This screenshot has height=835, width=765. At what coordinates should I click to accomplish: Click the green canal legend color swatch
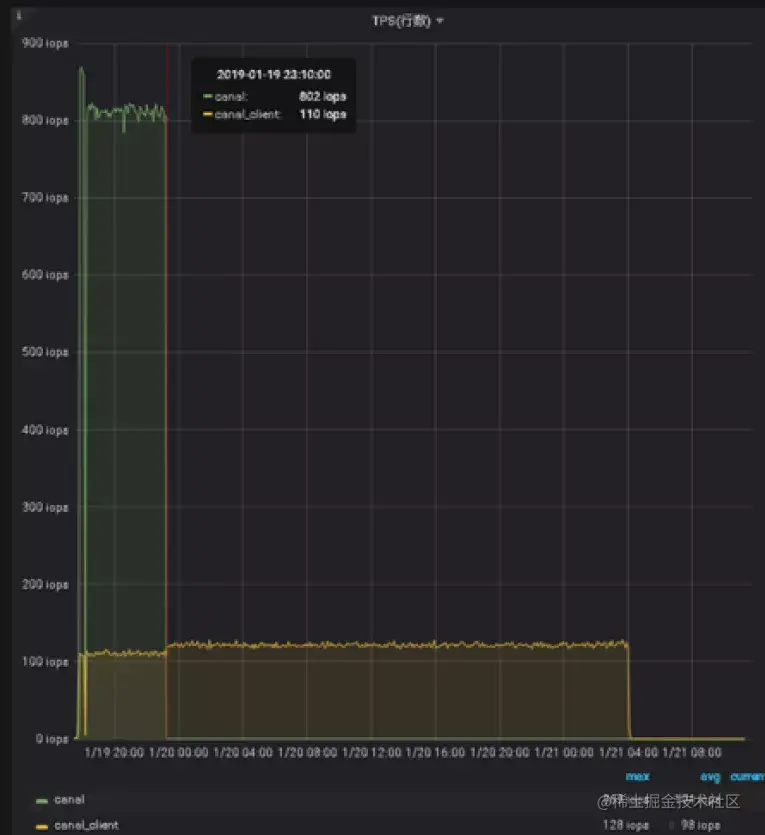pos(42,800)
